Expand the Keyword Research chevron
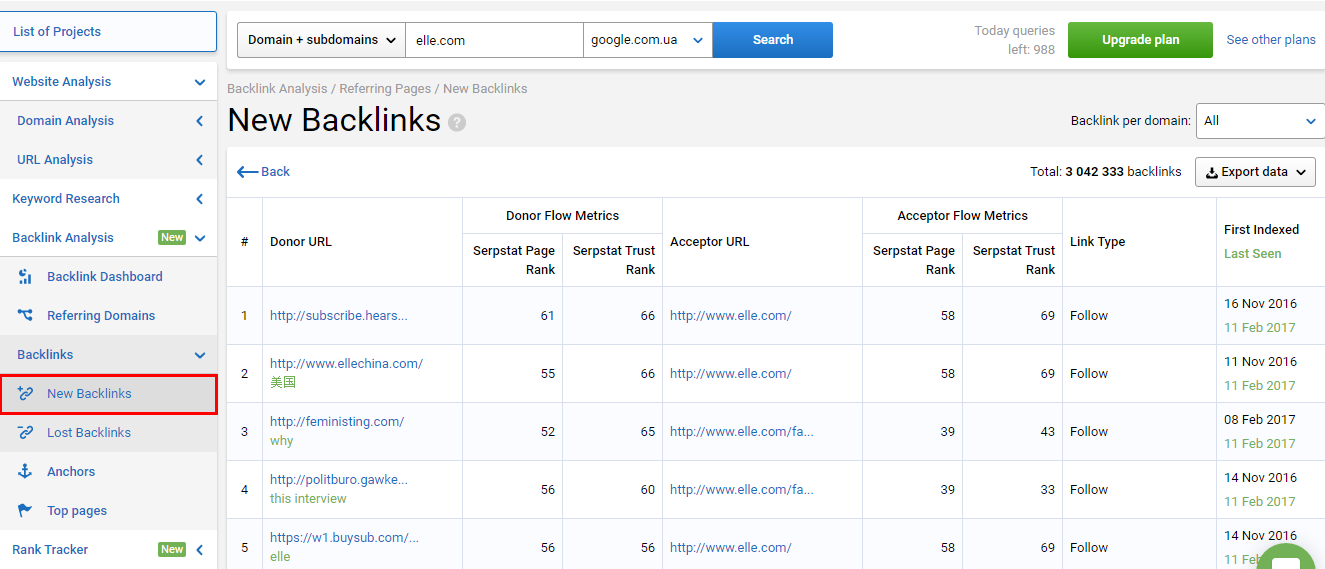The width and height of the screenshot is (1325, 569). (x=200, y=199)
